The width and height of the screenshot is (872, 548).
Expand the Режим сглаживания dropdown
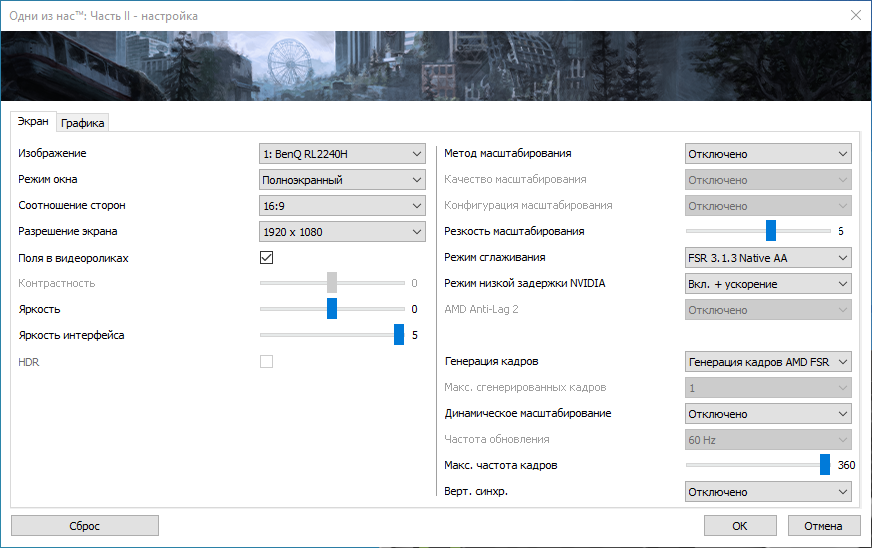[x=768, y=258]
